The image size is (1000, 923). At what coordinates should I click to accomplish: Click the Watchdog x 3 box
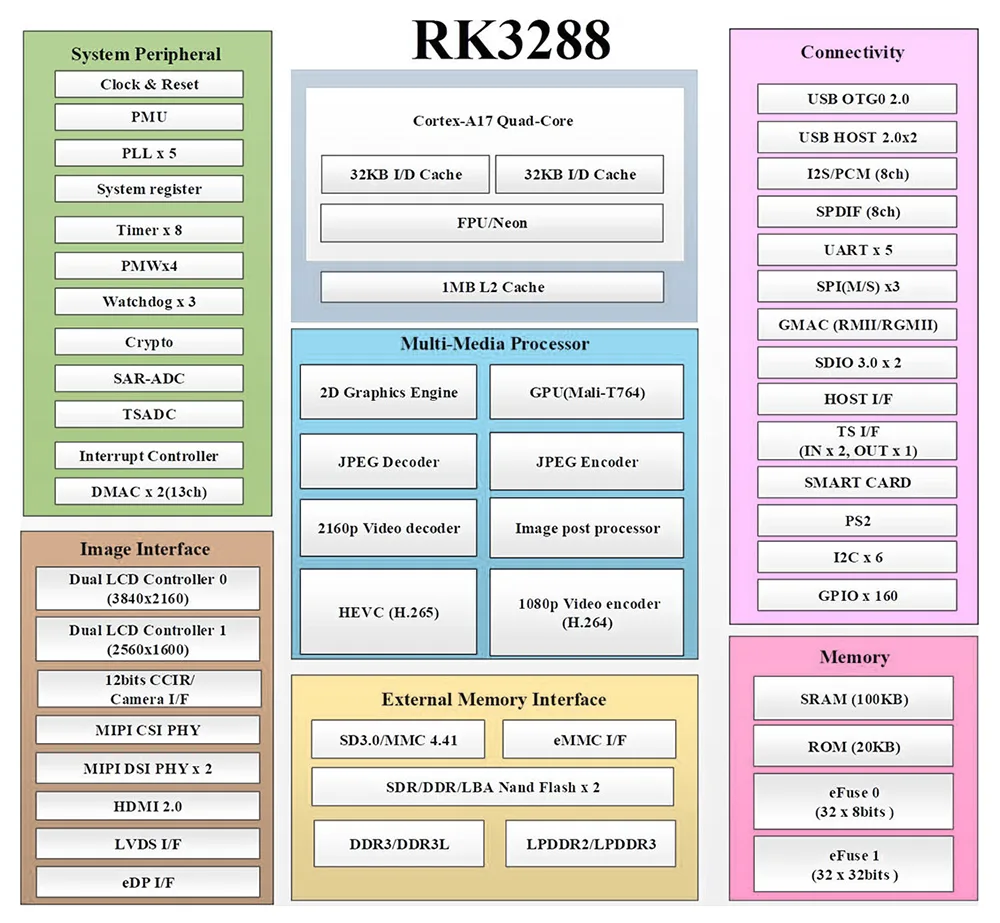[x=149, y=302]
